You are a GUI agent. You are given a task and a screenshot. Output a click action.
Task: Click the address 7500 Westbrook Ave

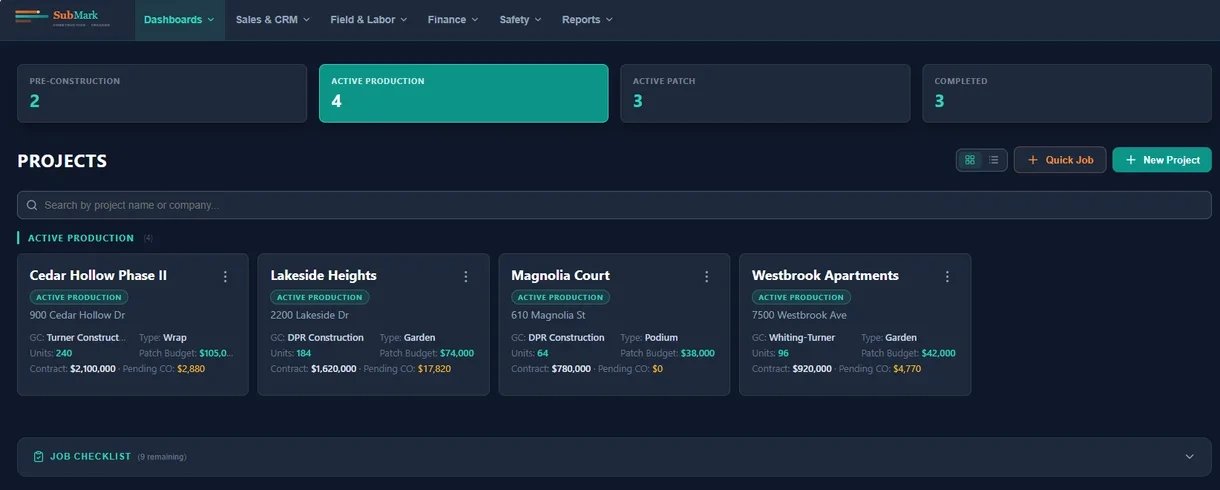799,315
